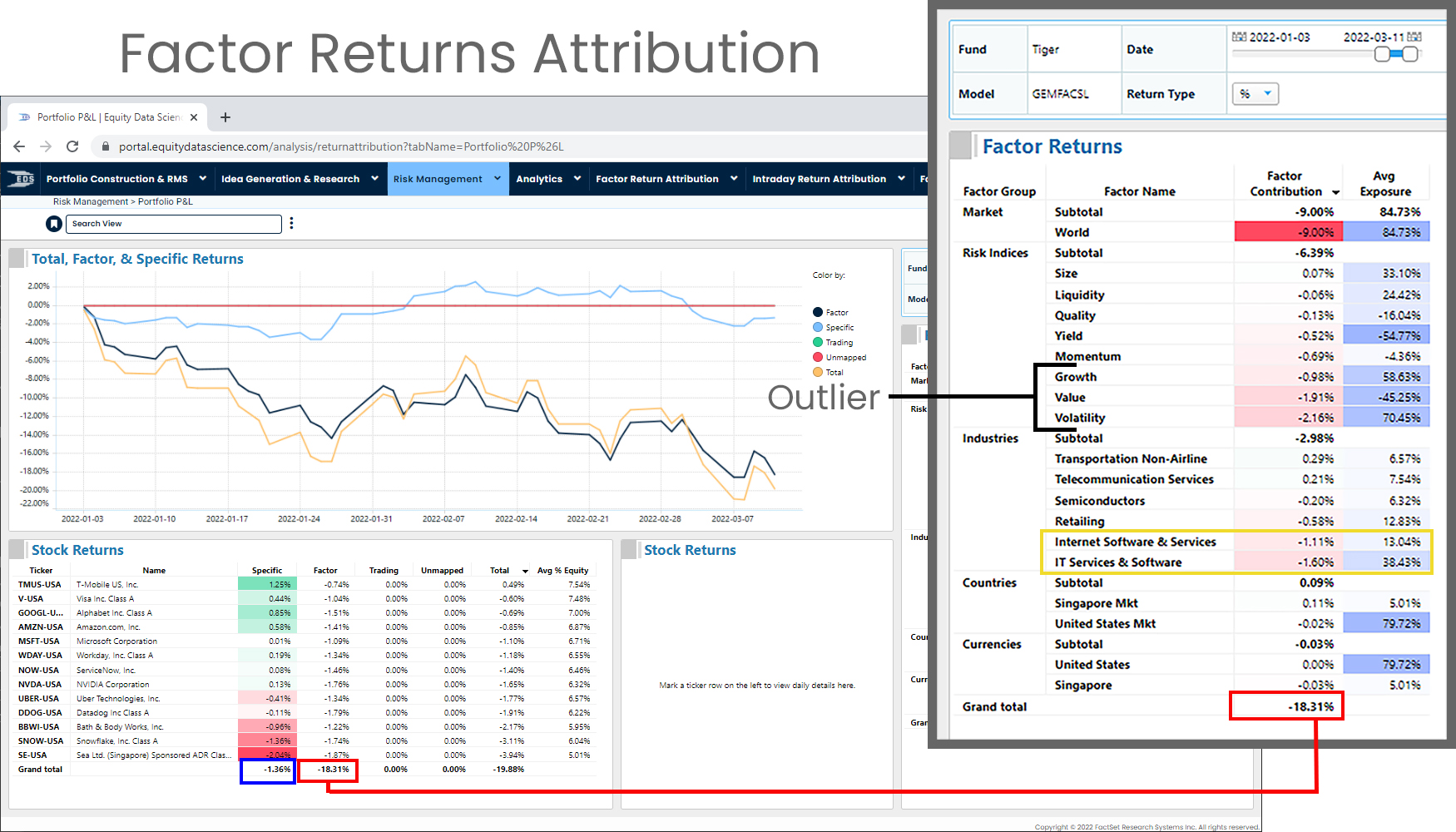The width and height of the screenshot is (1456, 832).
Task: Open the Risk Management menu
Action: (447, 179)
